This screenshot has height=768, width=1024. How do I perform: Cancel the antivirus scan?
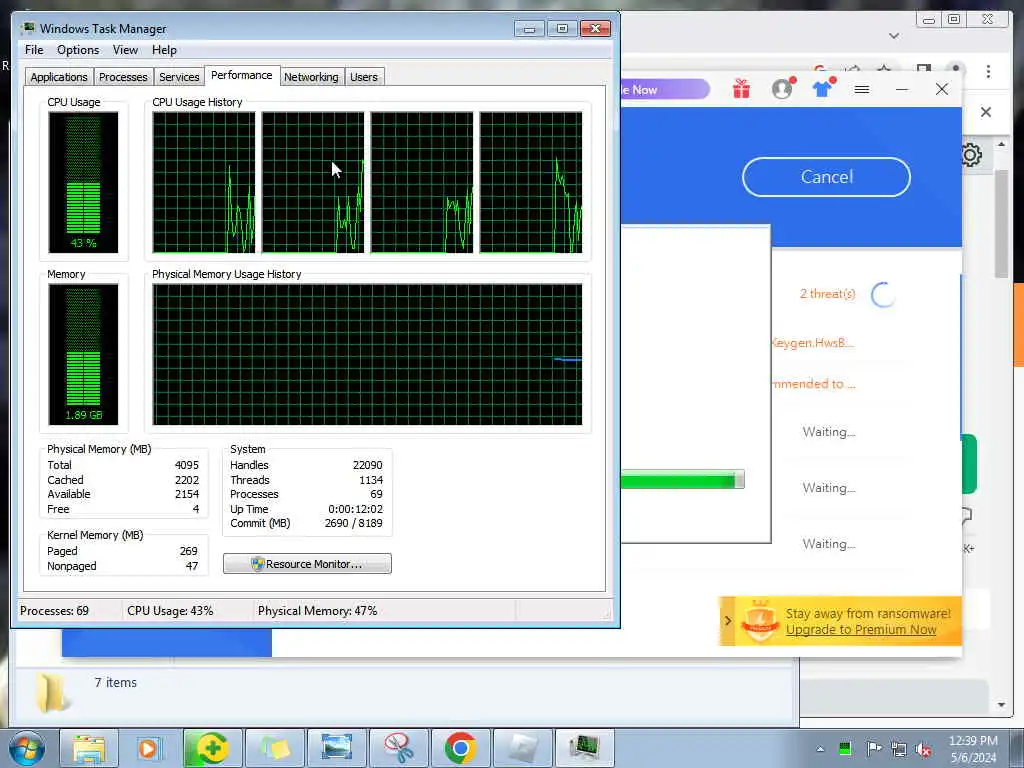(x=826, y=177)
